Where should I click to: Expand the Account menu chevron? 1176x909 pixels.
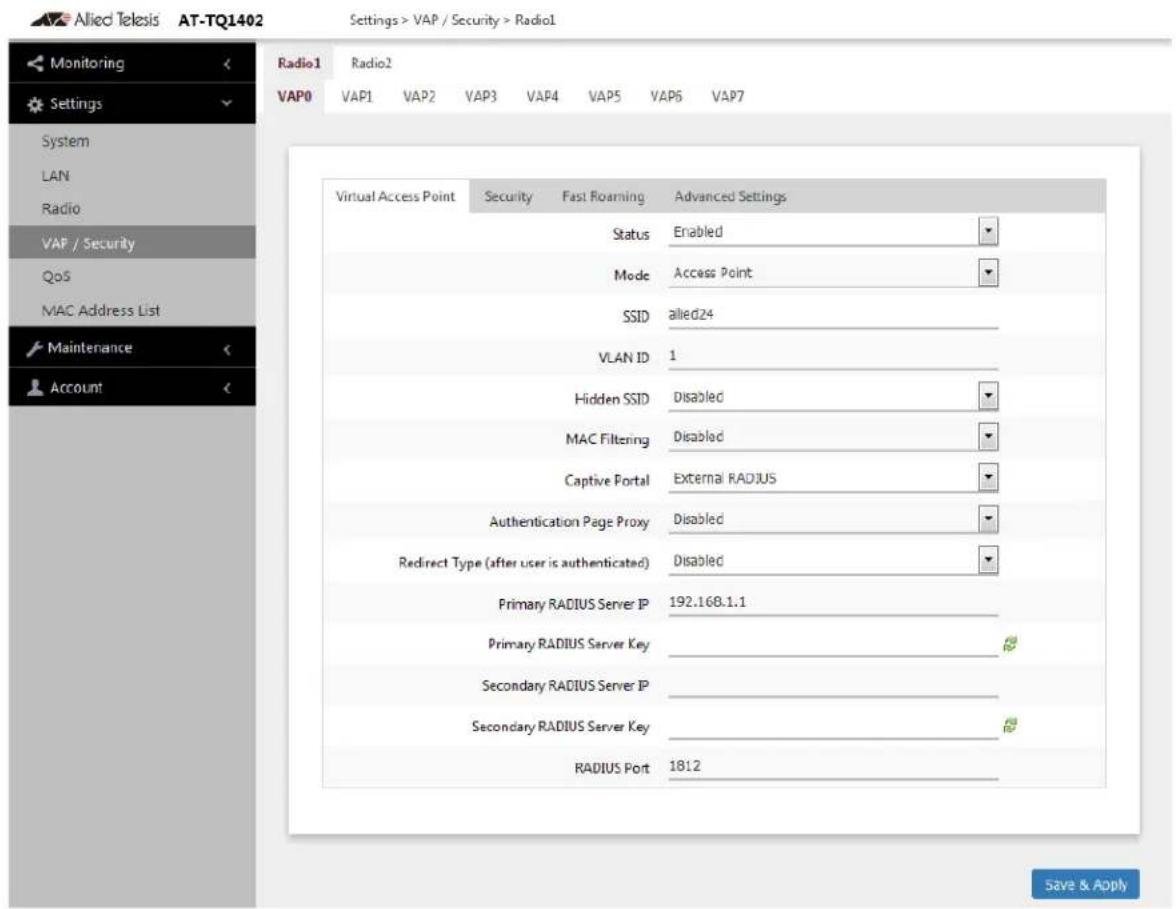227,388
